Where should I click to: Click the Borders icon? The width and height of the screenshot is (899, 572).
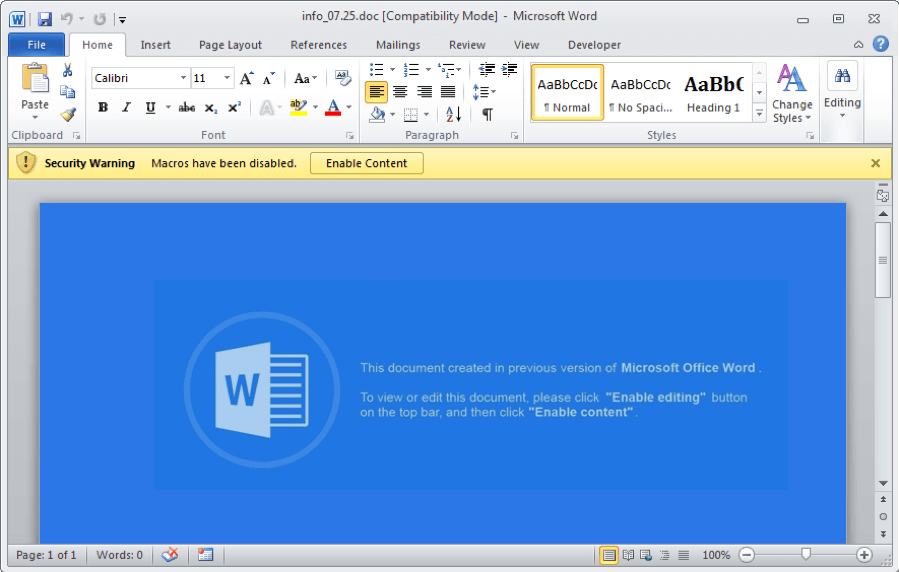(411, 115)
